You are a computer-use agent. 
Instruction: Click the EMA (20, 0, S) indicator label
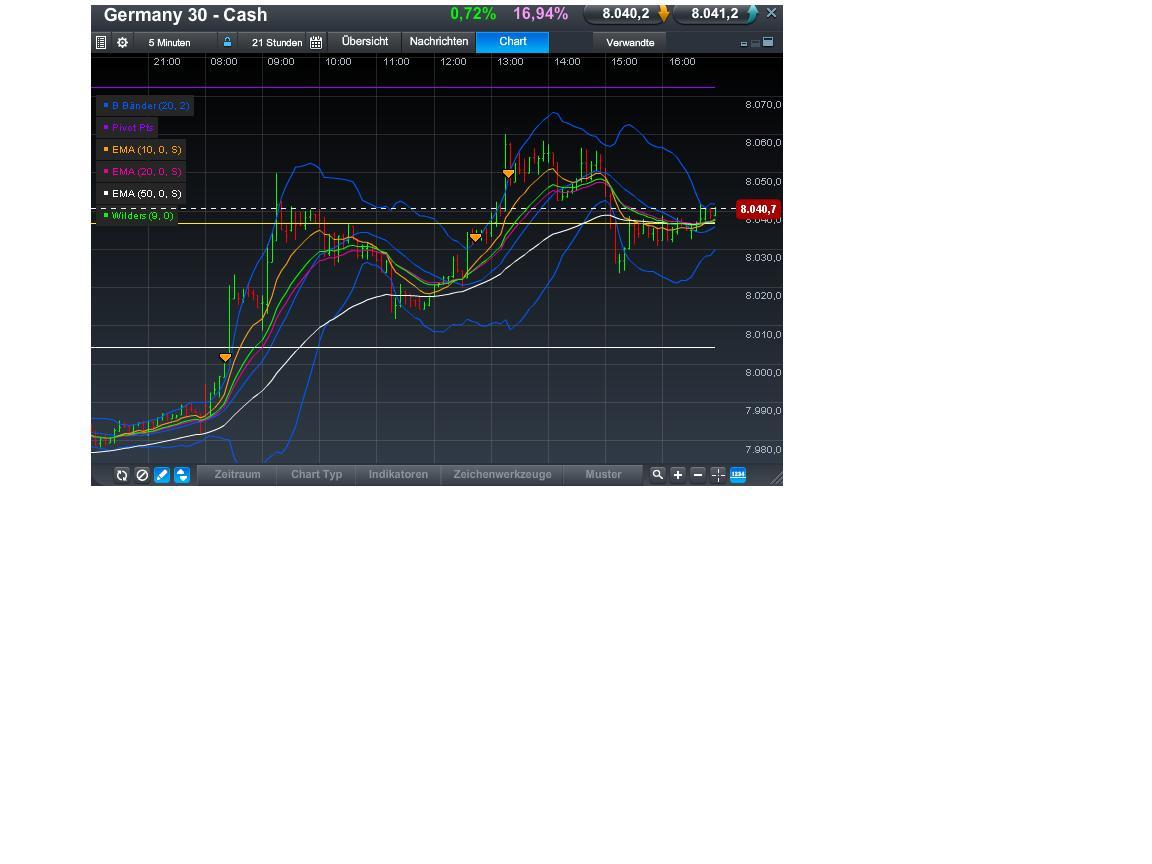click(141, 172)
